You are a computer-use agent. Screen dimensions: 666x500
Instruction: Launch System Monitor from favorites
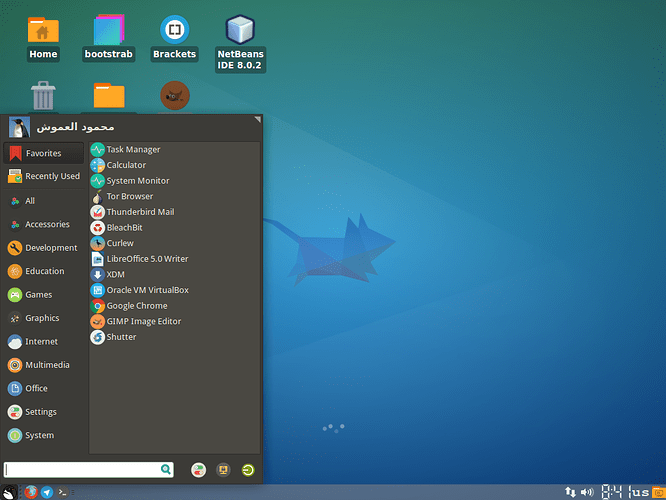point(174,181)
